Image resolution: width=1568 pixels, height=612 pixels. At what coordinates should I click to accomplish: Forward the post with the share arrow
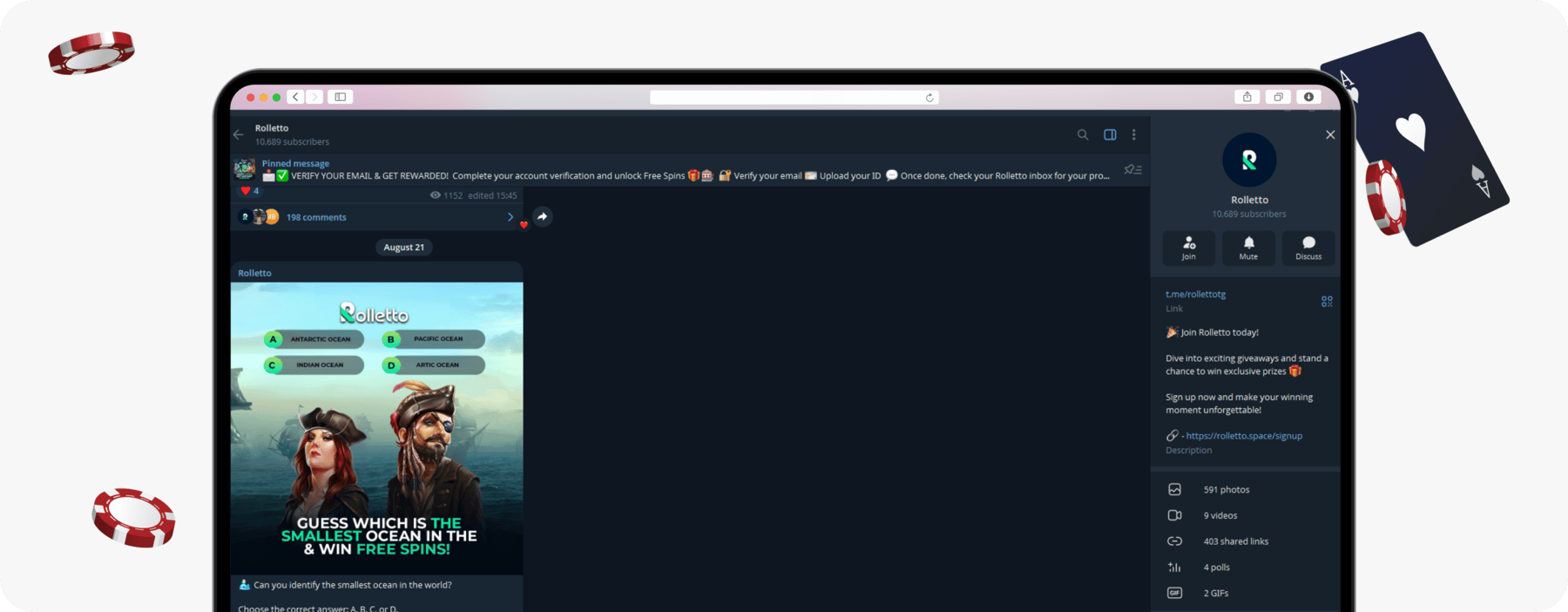point(542,217)
